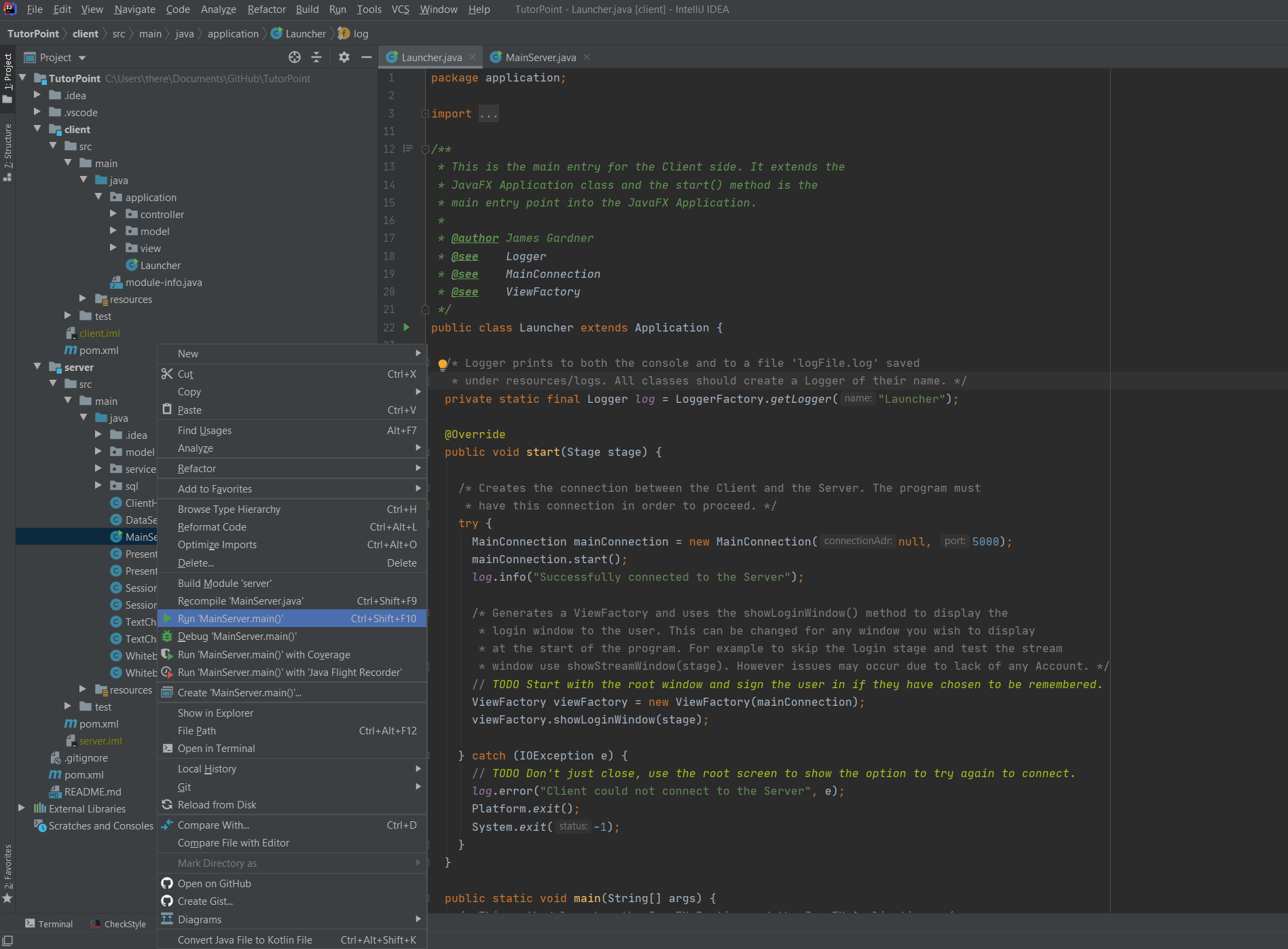The image size is (1288, 949).
Task: Choose Compare With... from context menu
Action: click(292, 825)
